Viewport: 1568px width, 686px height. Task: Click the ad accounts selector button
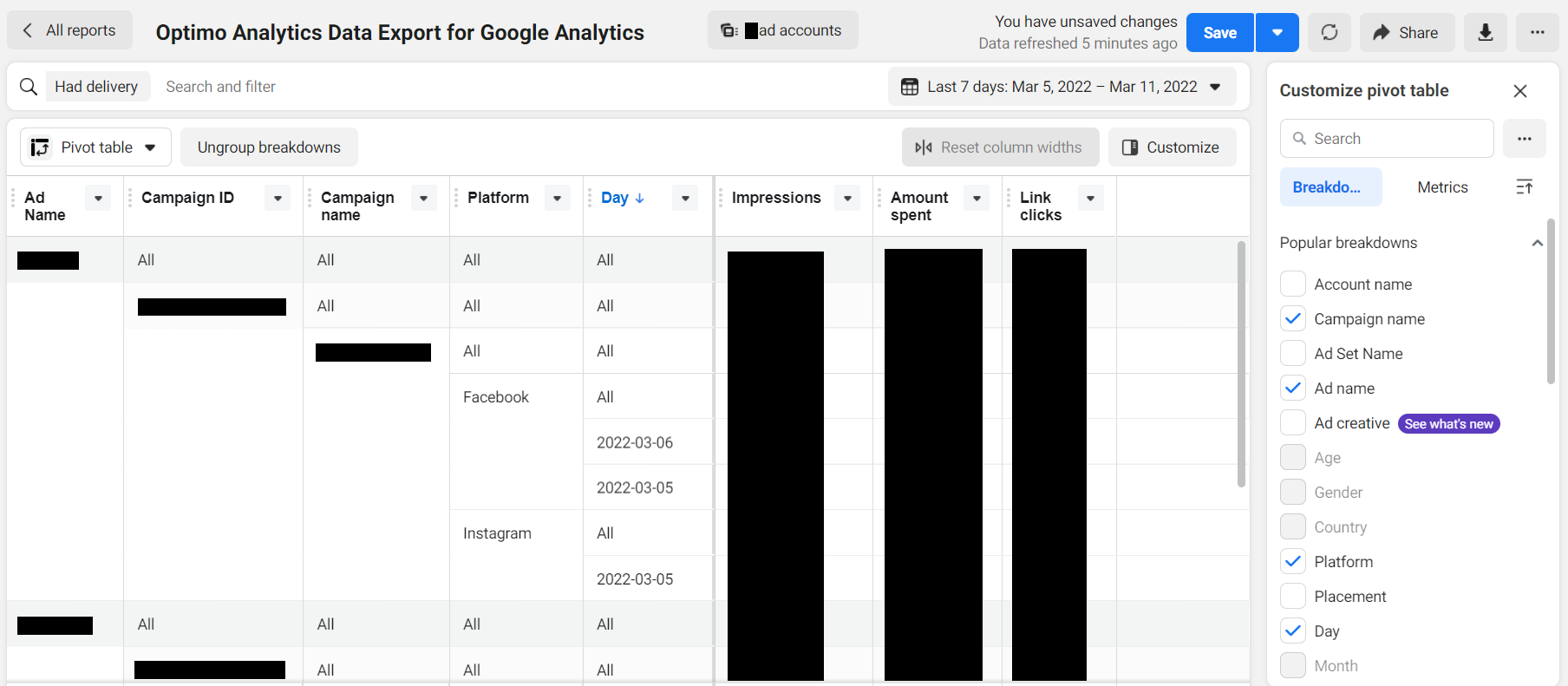(782, 30)
